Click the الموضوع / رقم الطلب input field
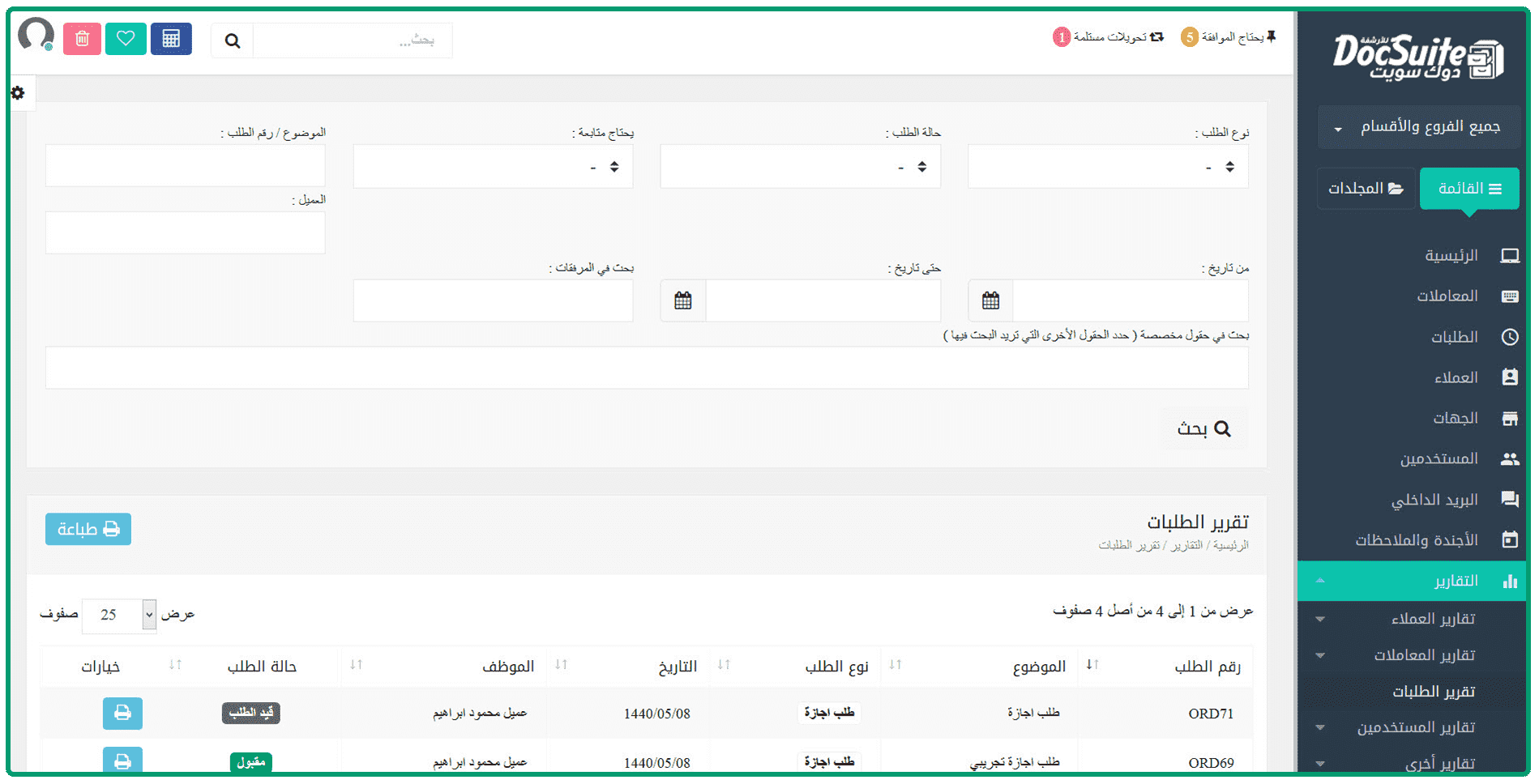 pos(186,166)
